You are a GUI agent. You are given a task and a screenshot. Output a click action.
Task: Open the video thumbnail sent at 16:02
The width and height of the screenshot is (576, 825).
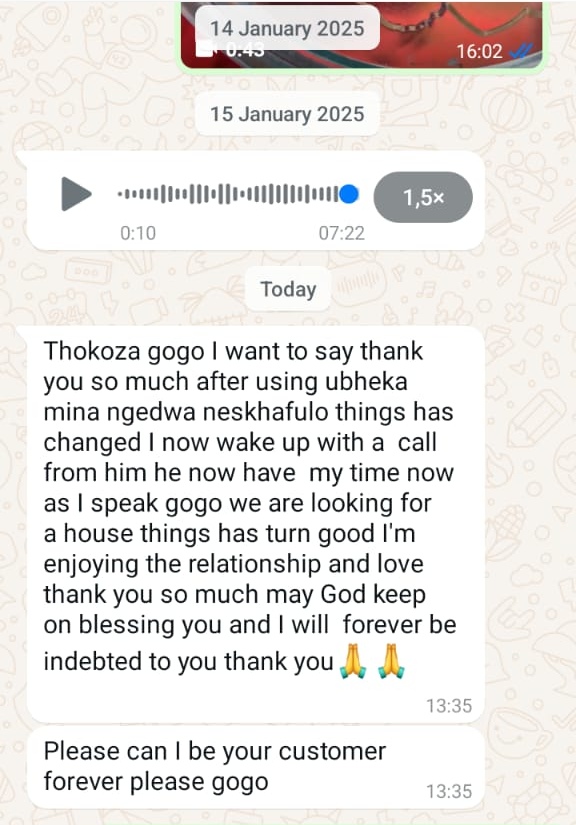tap(361, 34)
